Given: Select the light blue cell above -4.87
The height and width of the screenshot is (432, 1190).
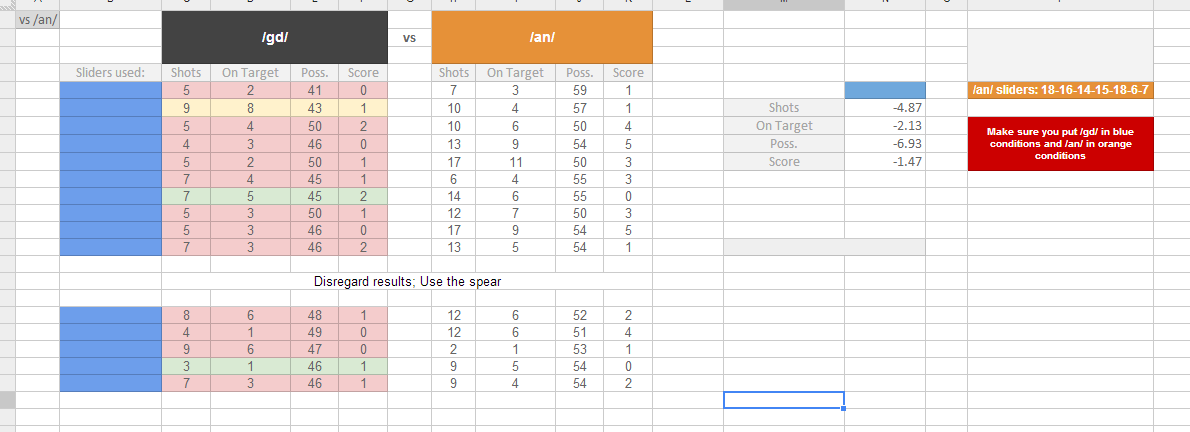Looking at the screenshot, I should coord(885,90).
